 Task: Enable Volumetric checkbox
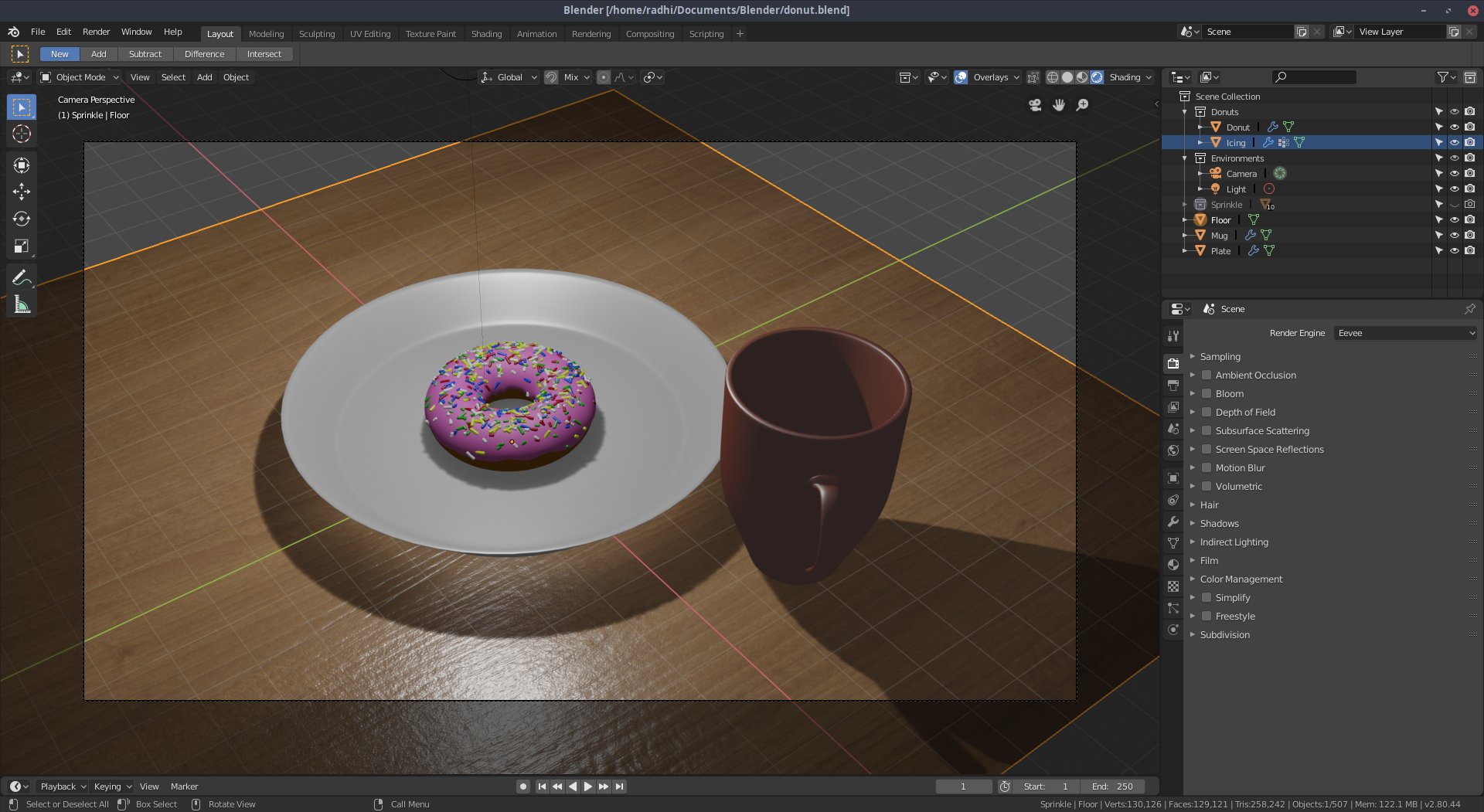[1206, 486]
